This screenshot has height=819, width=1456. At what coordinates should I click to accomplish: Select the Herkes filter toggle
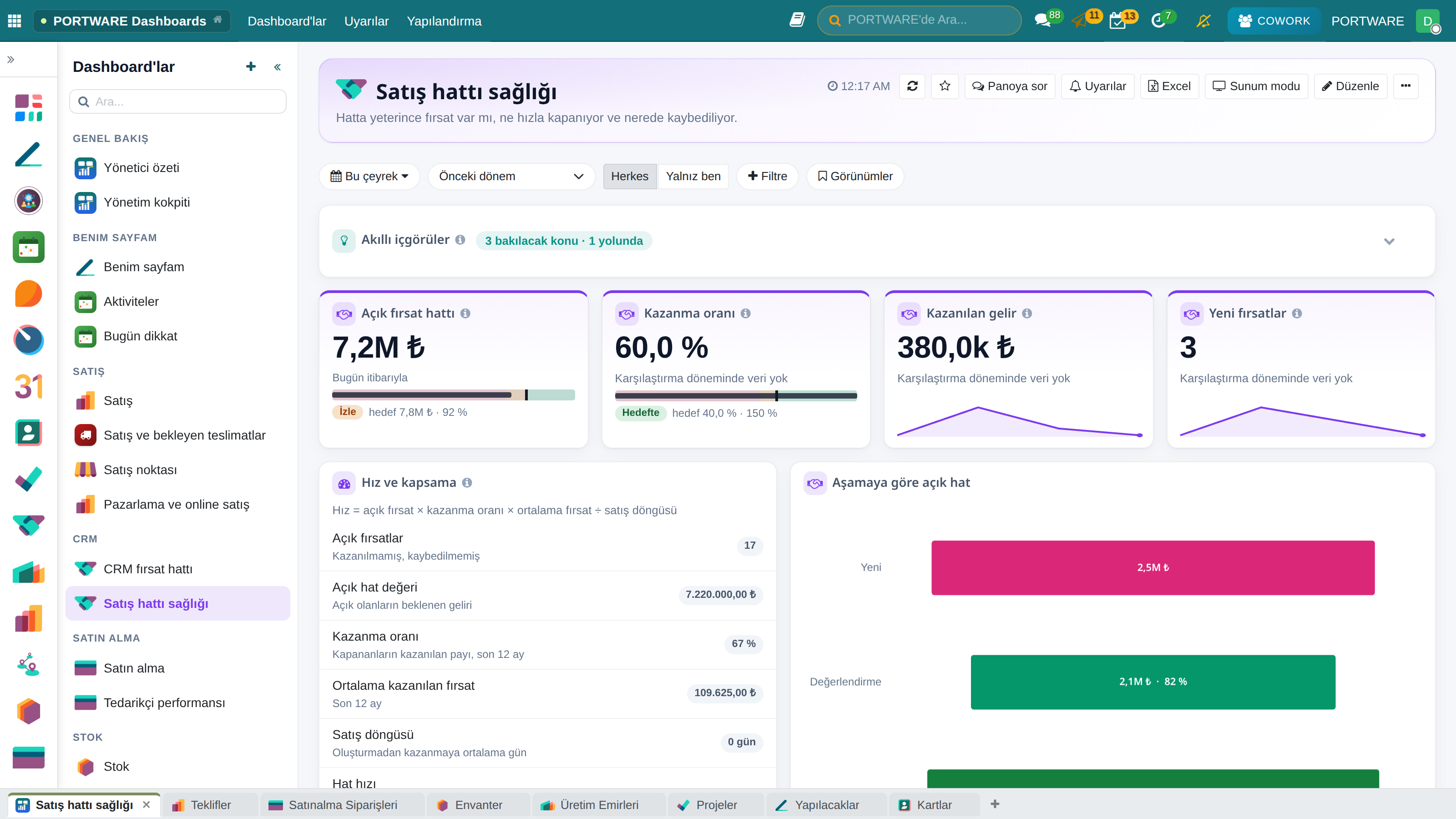(x=629, y=177)
